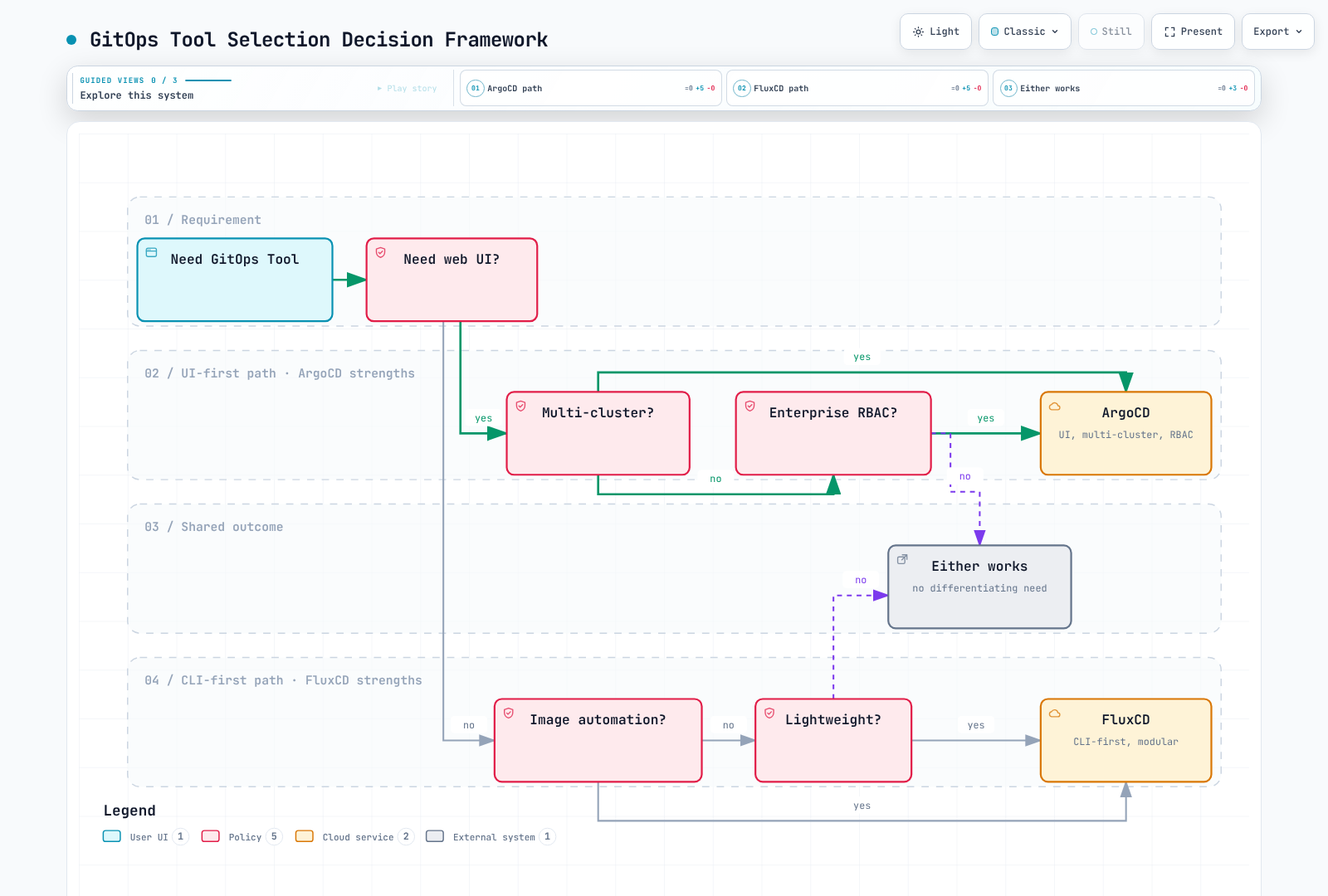Click the 02 circle badge for FluxCD path

click(x=742, y=88)
